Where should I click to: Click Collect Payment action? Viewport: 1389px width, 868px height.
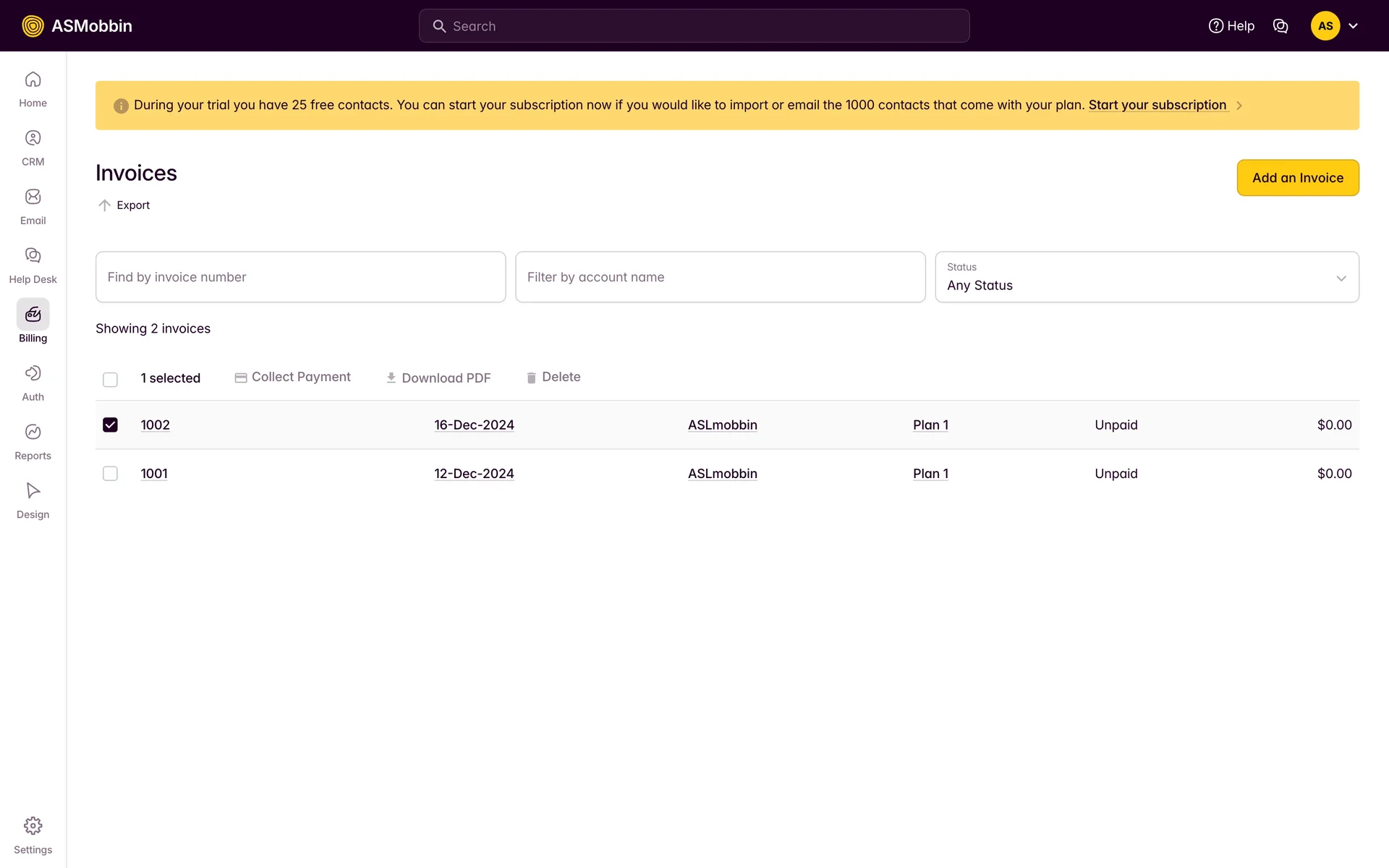click(x=292, y=377)
